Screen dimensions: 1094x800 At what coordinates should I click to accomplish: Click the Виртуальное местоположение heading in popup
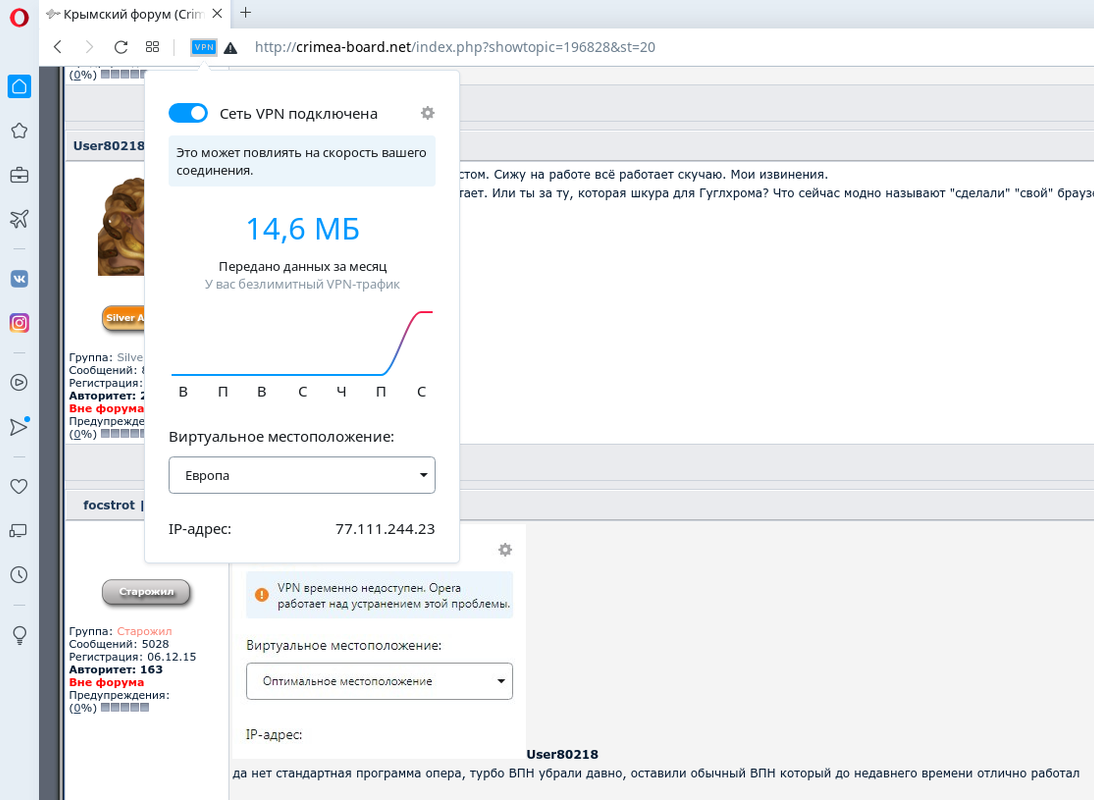281,437
